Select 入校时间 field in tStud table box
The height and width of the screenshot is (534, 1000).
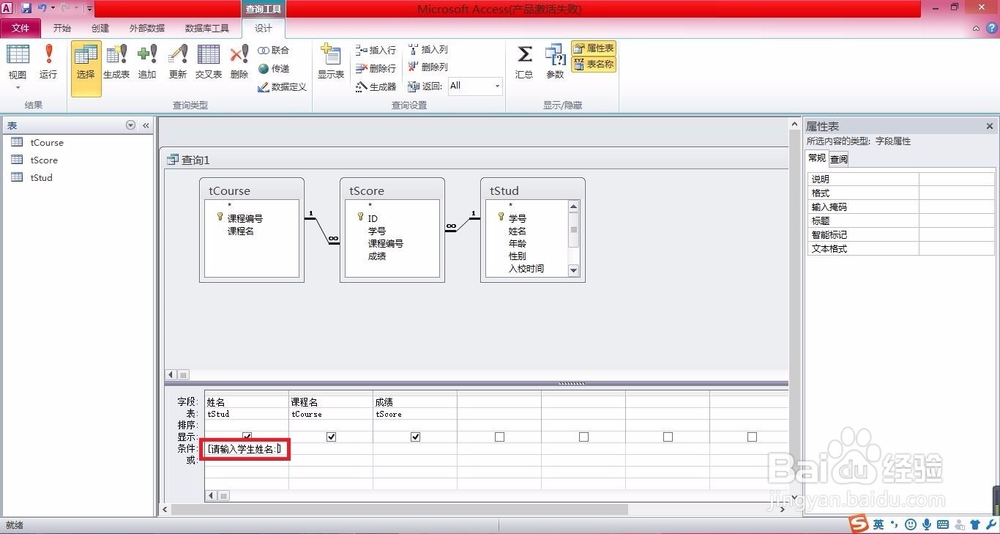pos(526,269)
